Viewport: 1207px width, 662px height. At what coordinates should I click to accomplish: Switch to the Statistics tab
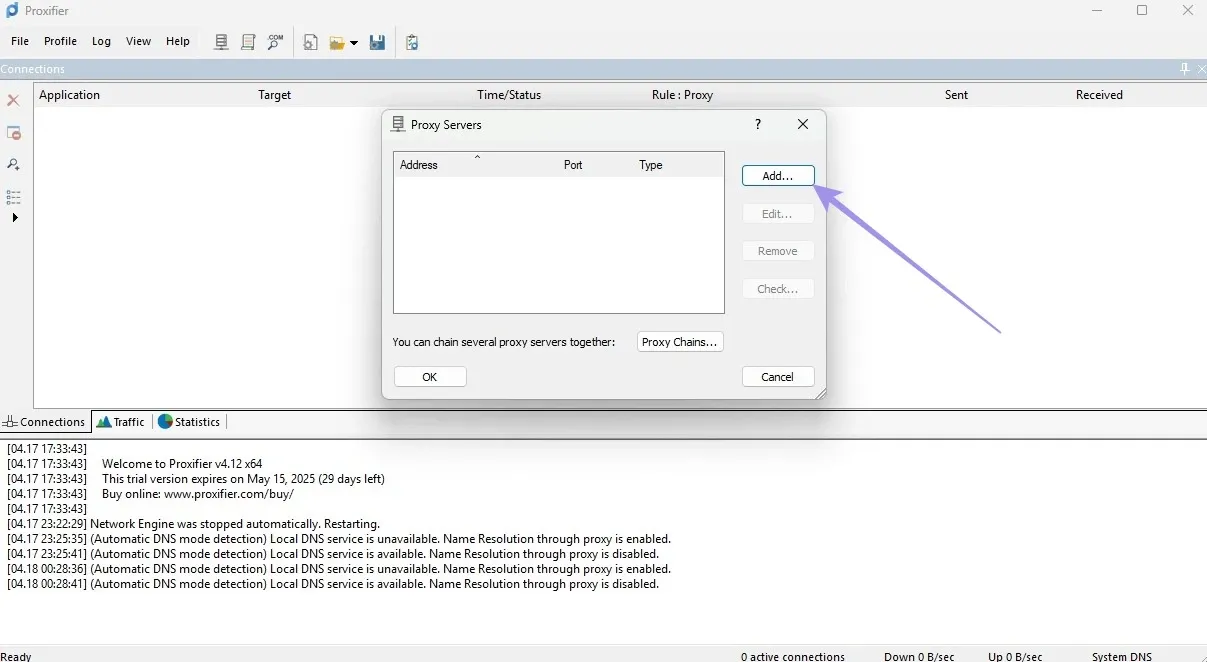pyautogui.click(x=189, y=422)
